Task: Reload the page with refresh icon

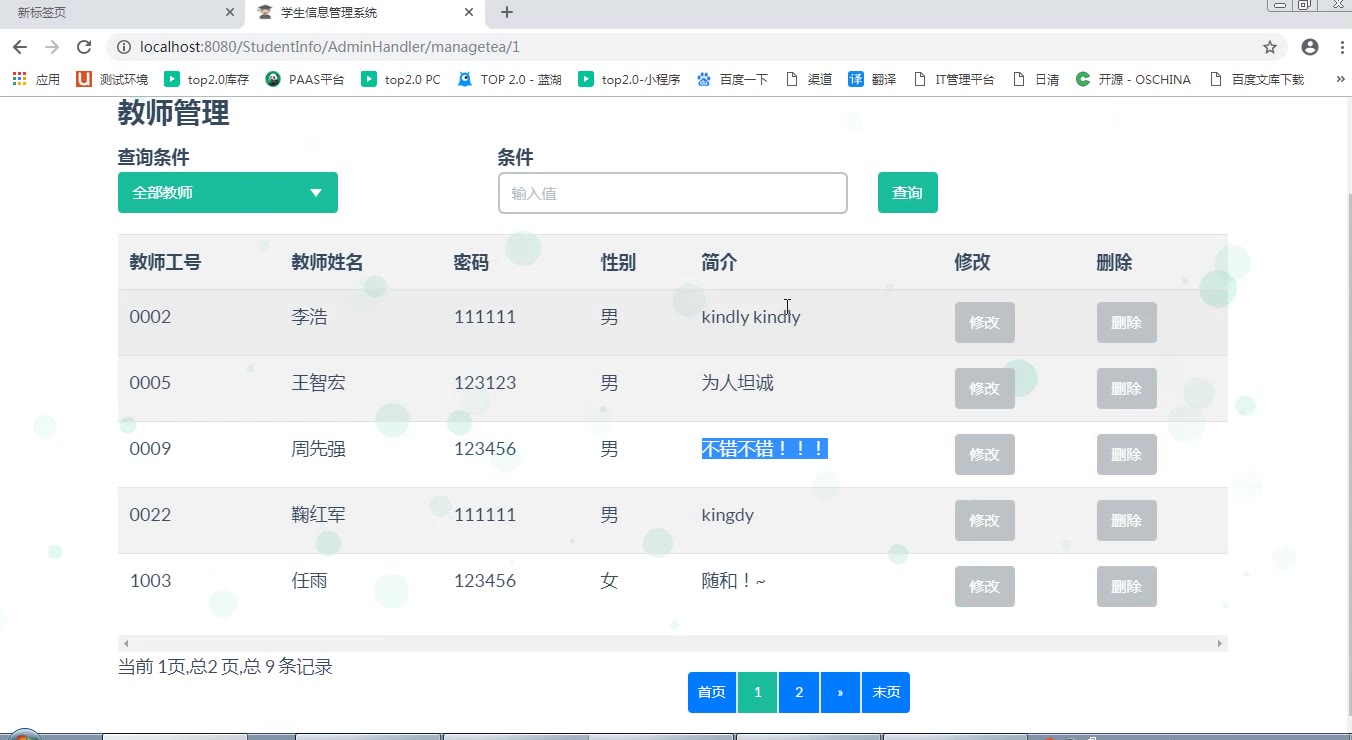Action: tap(84, 47)
